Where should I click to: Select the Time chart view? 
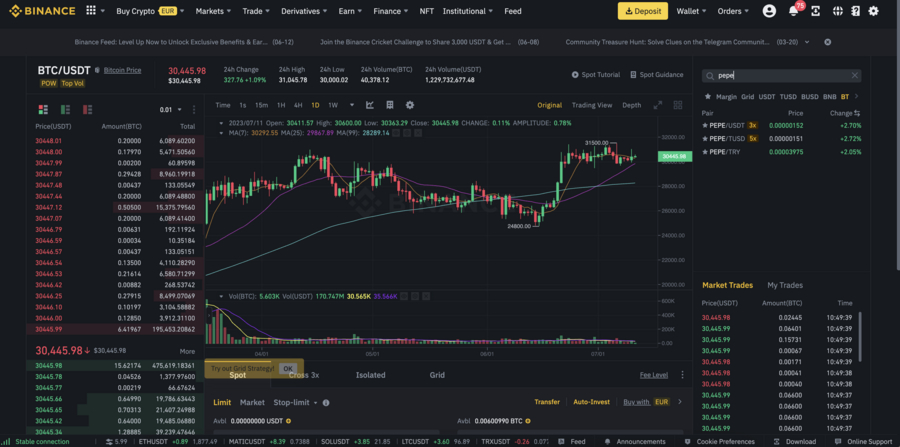pyautogui.click(x=223, y=105)
